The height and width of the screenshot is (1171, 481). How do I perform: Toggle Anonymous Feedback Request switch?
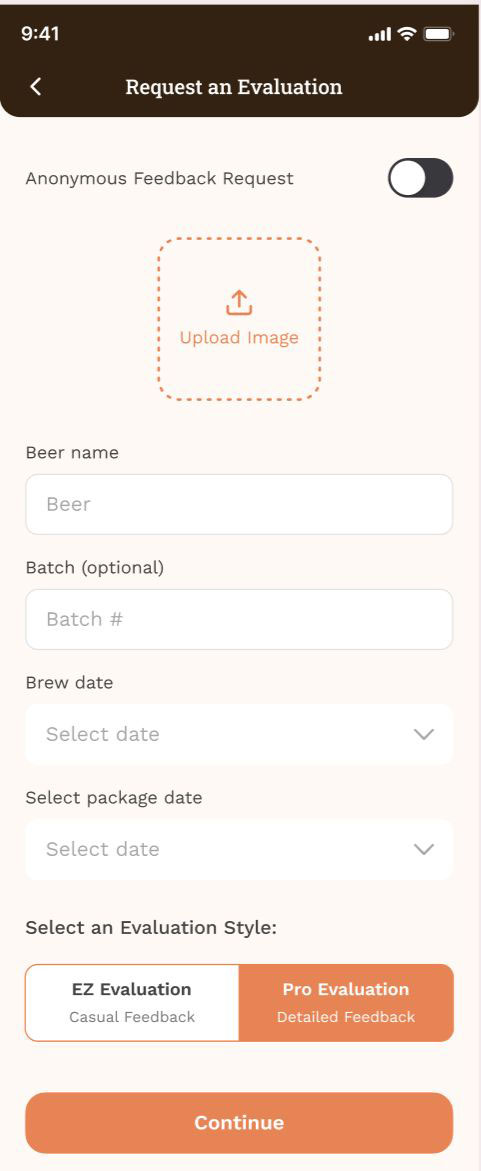[421, 178]
